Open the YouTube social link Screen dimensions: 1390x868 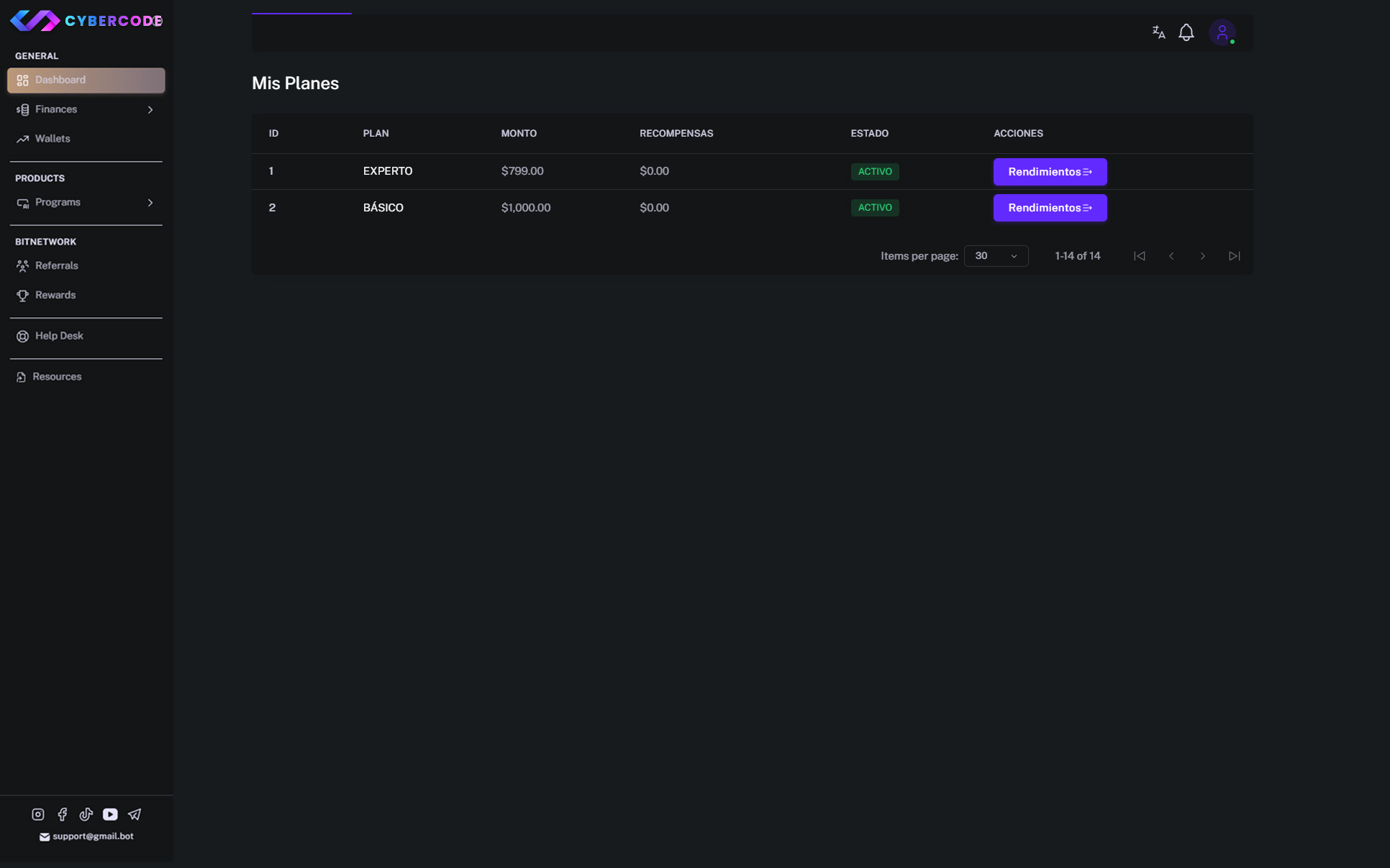tap(110, 814)
